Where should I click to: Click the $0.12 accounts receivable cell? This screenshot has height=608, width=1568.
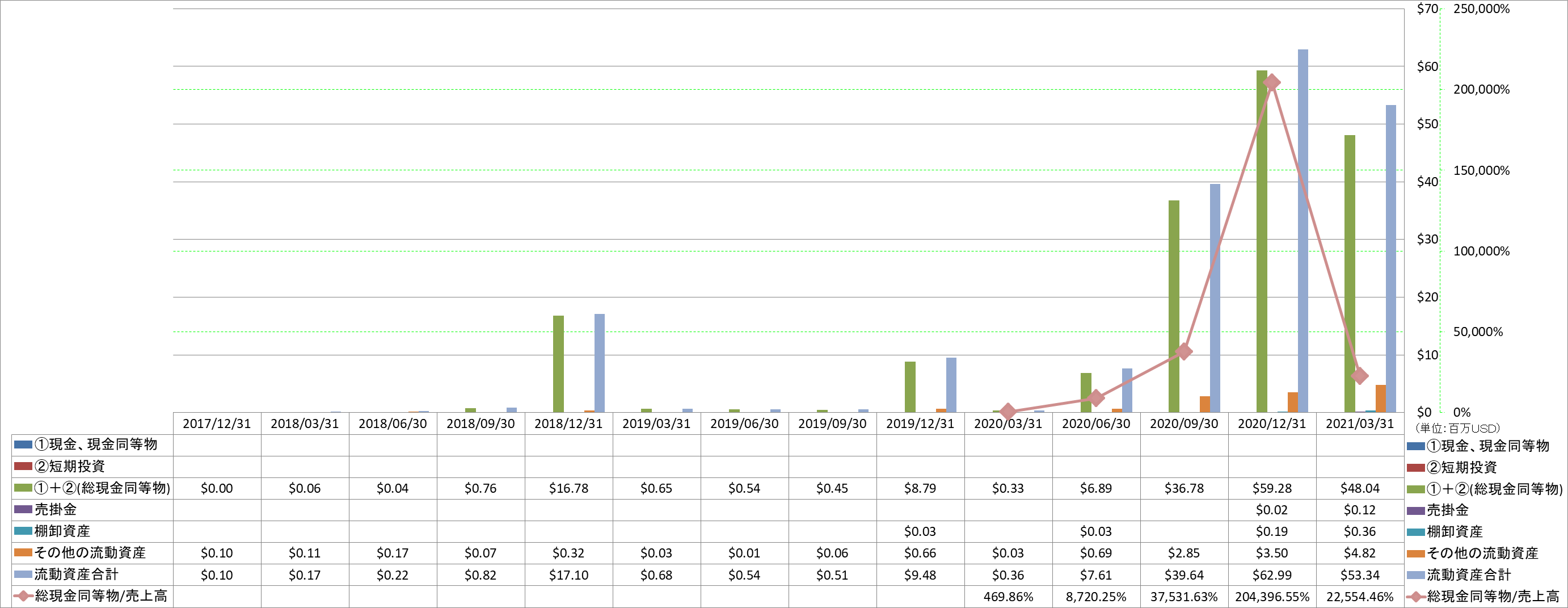tap(1359, 510)
